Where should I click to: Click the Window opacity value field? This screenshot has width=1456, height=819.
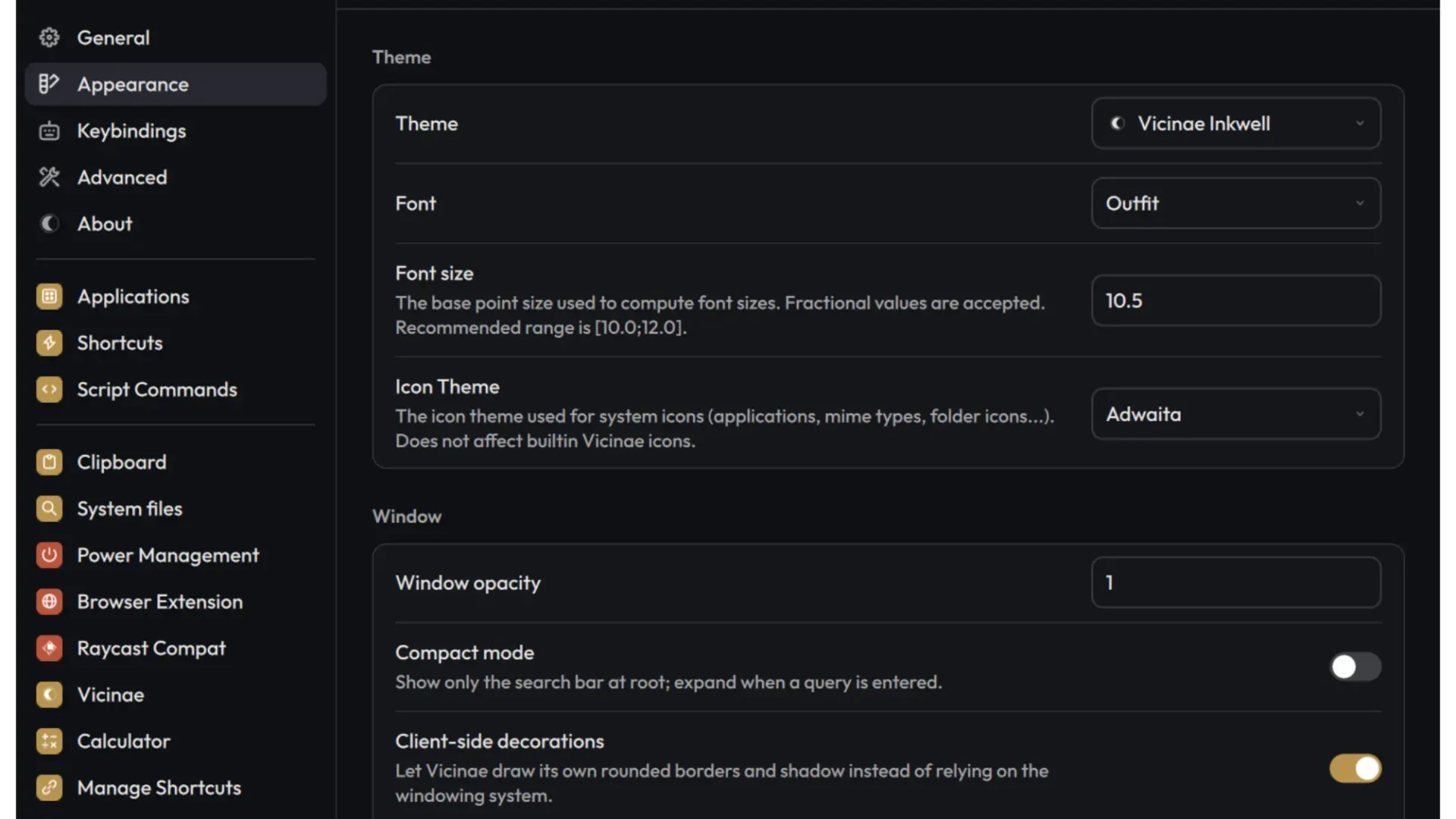[1236, 582]
